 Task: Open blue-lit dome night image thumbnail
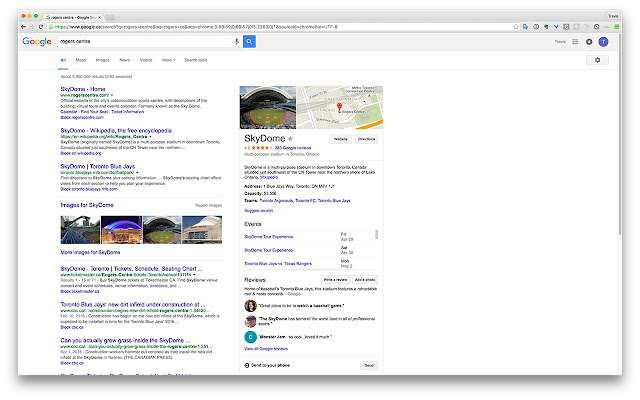121,230
